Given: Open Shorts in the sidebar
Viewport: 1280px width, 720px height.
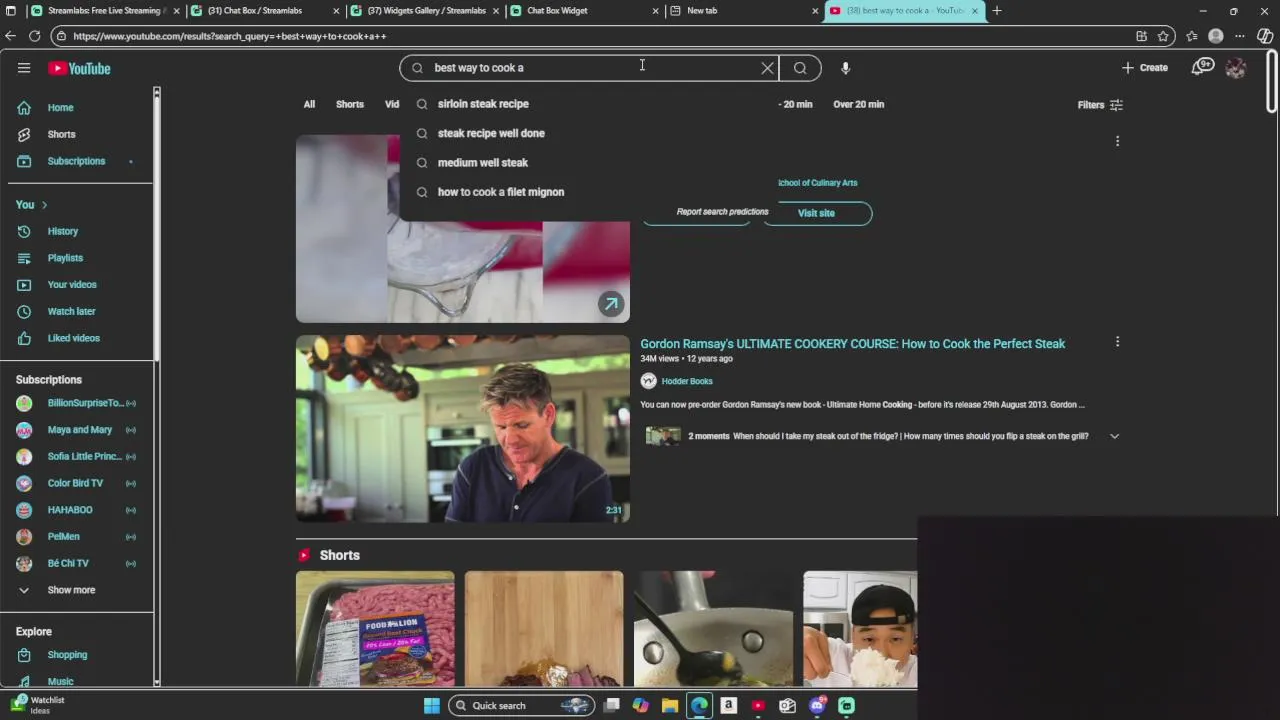Looking at the screenshot, I should tap(61, 134).
